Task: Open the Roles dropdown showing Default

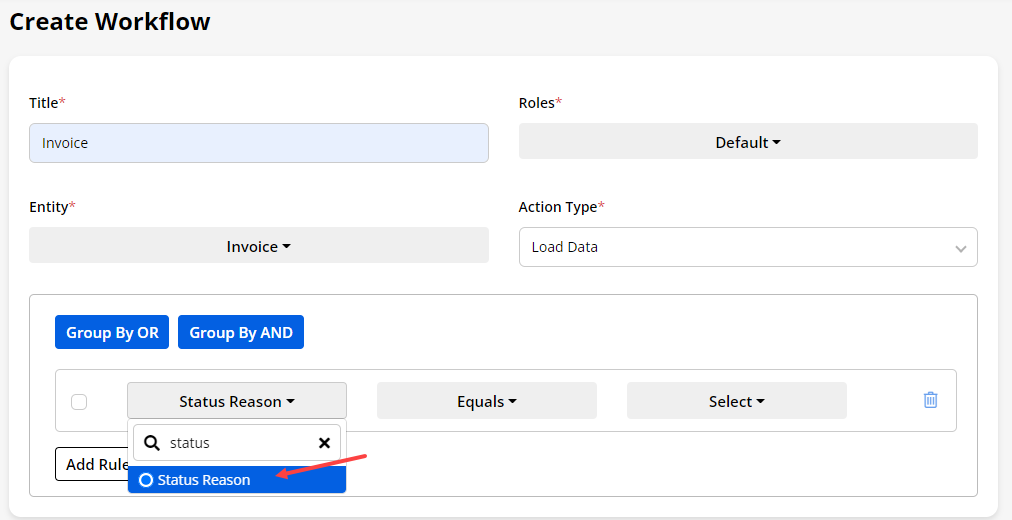Action: pyautogui.click(x=747, y=142)
